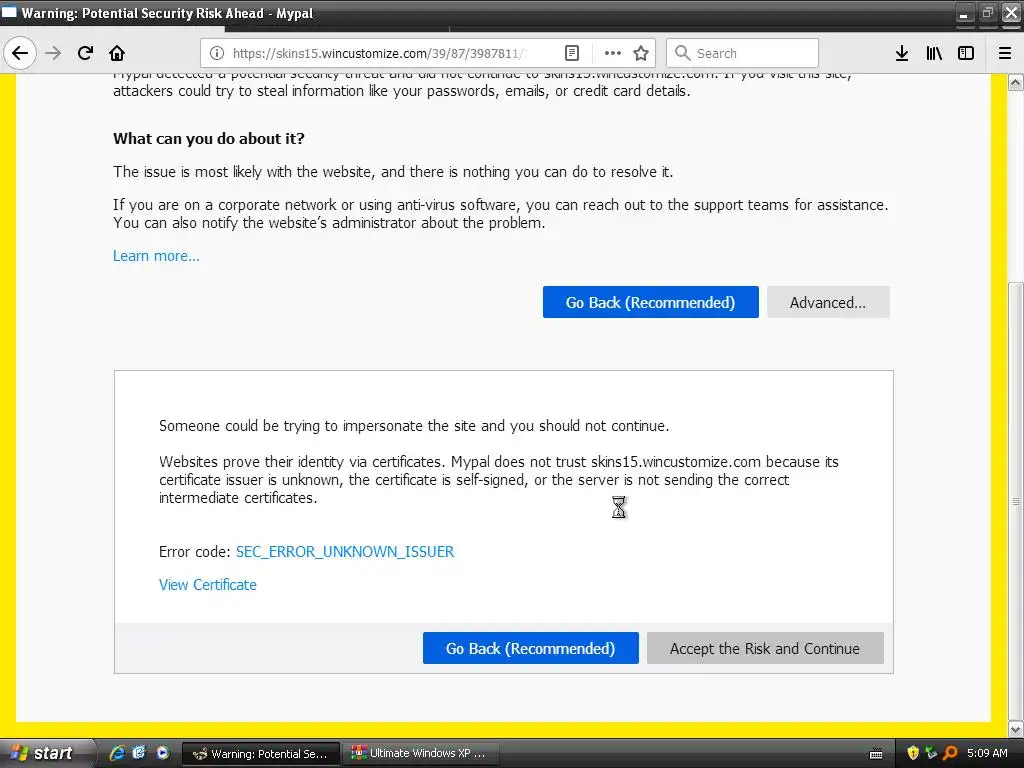Open the Library icon
Image resolution: width=1024 pixels, height=768 pixels.
pyautogui.click(x=934, y=54)
